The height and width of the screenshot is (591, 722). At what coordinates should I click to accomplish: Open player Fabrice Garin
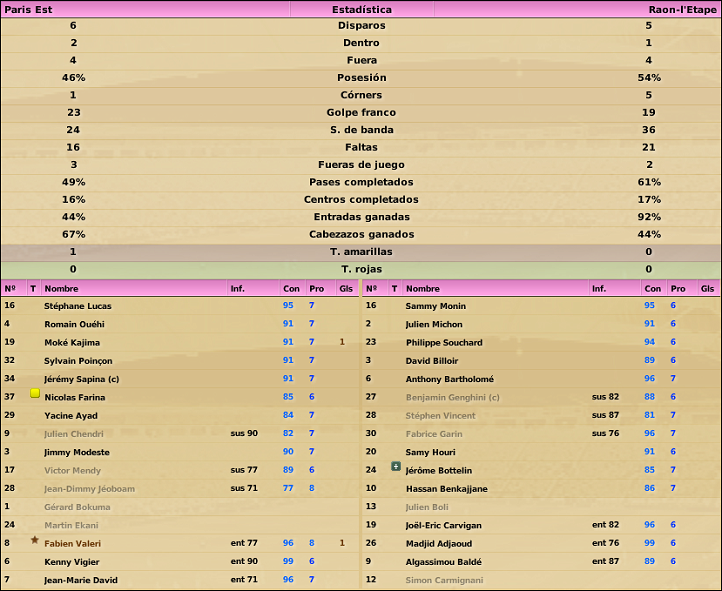pos(434,434)
